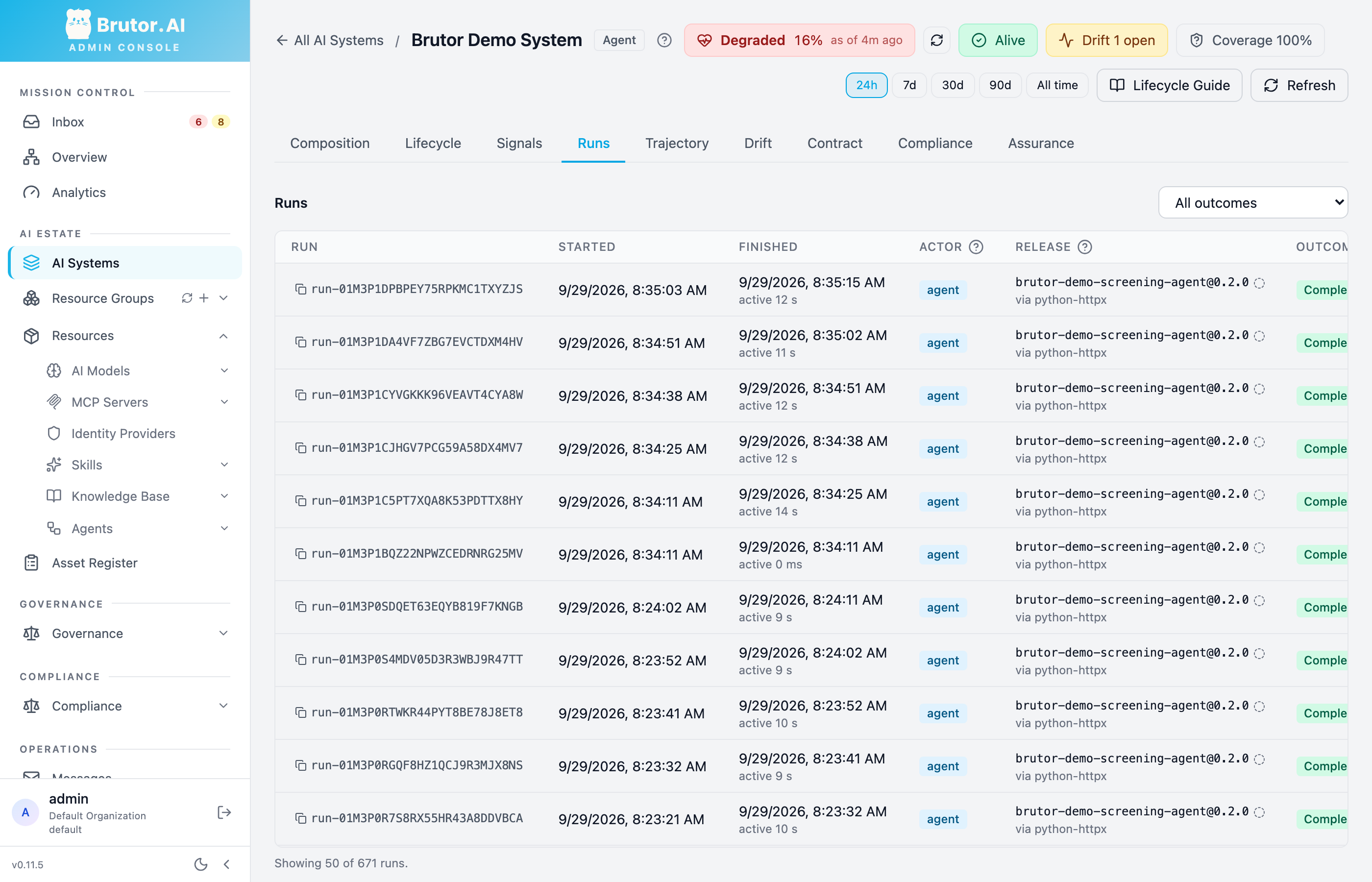Open the All outcomes filter dropdown
The image size is (1372, 882).
[1253, 203]
